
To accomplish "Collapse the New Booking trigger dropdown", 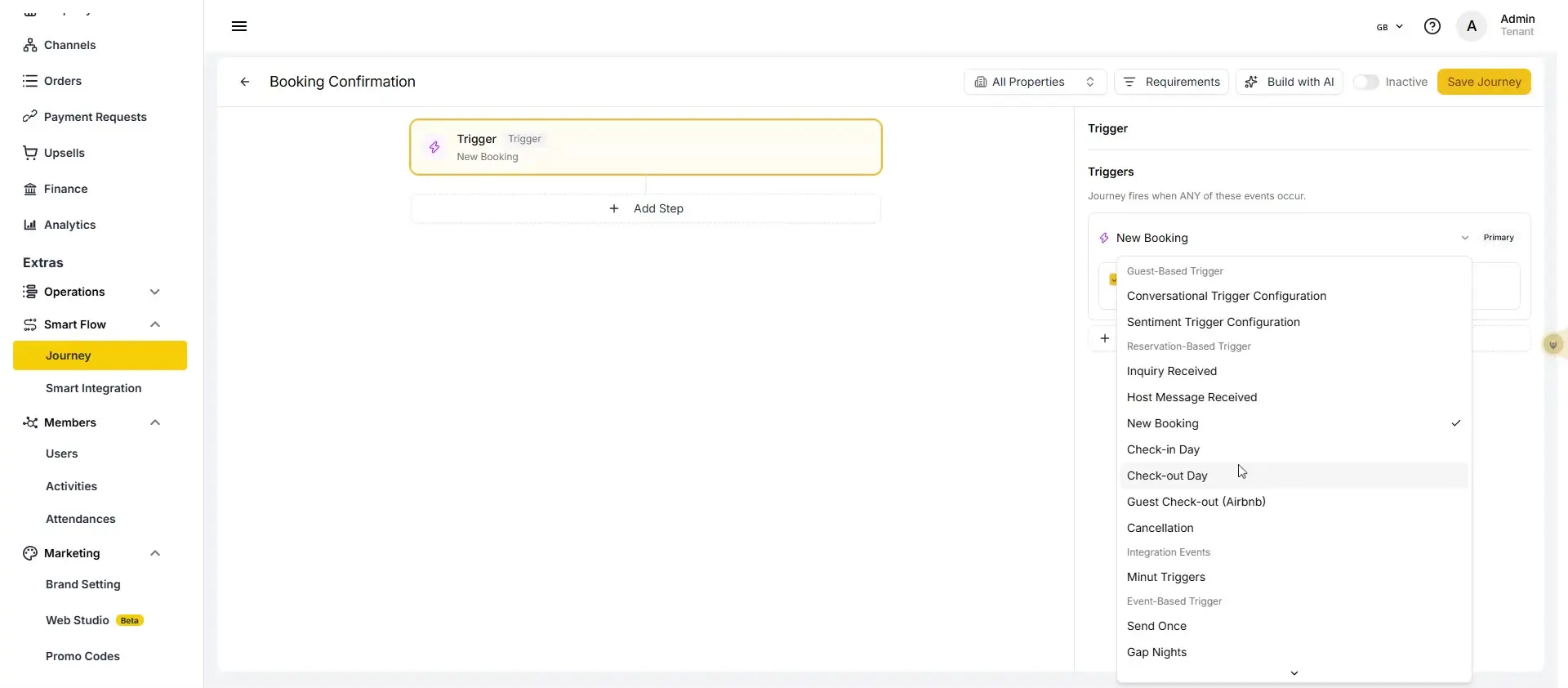I will coord(1464,238).
